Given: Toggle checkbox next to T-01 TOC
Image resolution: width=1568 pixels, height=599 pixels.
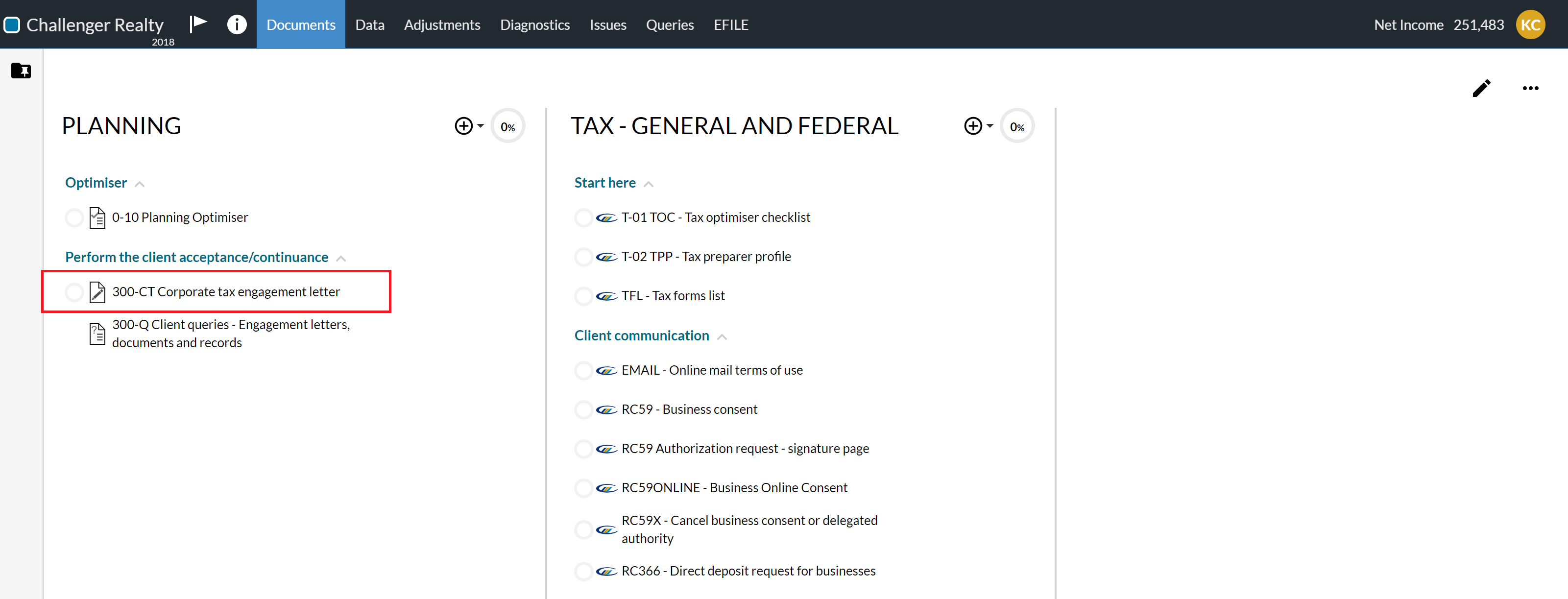Looking at the screenshot, I should [582, 217].
